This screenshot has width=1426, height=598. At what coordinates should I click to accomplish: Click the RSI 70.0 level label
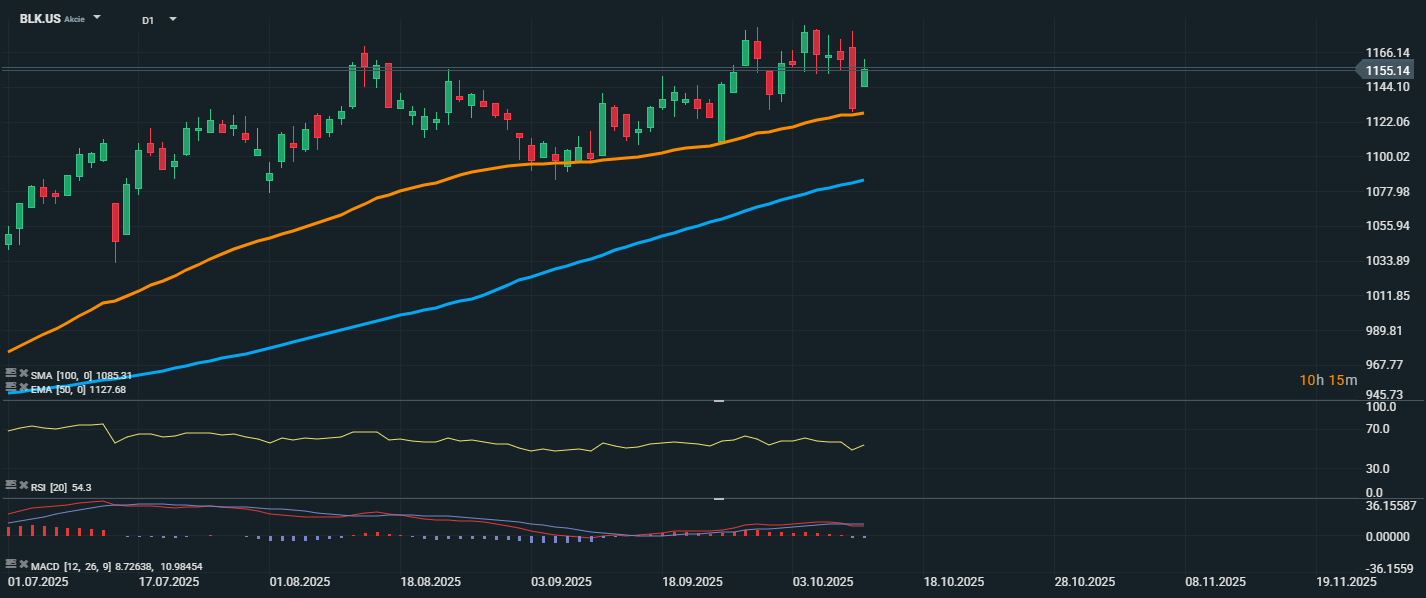pyautogui.click(x=1380, y=429)
